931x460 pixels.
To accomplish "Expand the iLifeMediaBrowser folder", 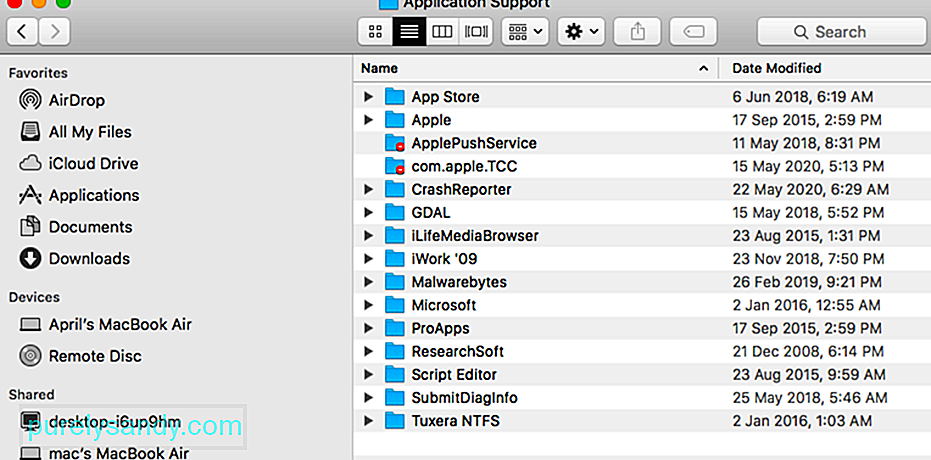I will pos(369,236).
